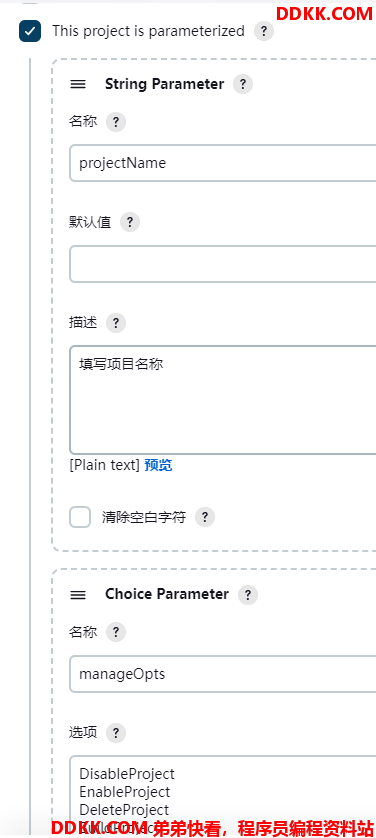Image resolution: width=376 pixels, height=838 pixels.
Task: Click the manageOpts name input field
Action: tap(223, 674)
